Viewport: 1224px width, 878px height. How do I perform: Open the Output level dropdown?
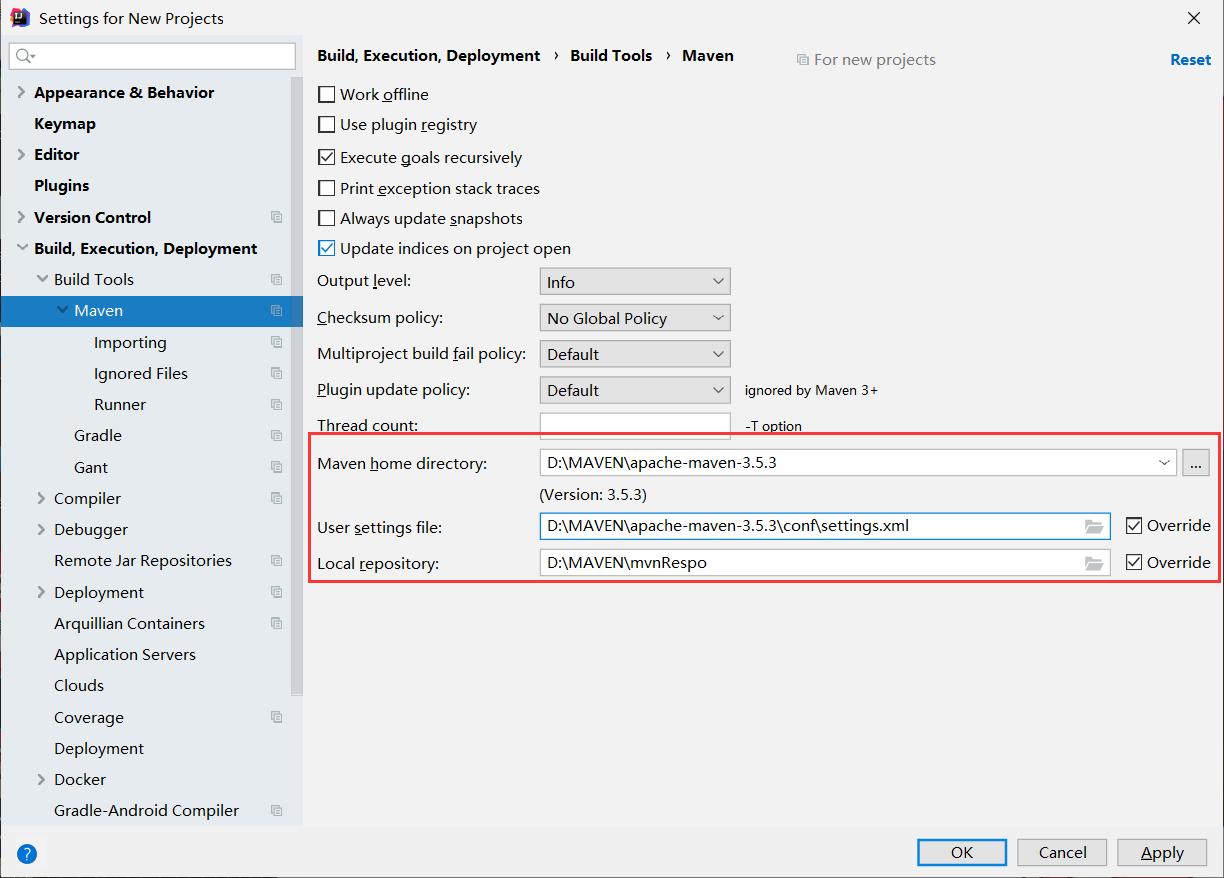click(635, 282)
